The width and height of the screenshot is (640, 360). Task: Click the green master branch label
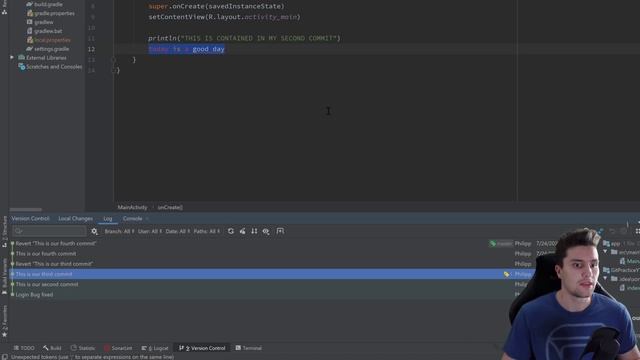(x=500, y=244)
